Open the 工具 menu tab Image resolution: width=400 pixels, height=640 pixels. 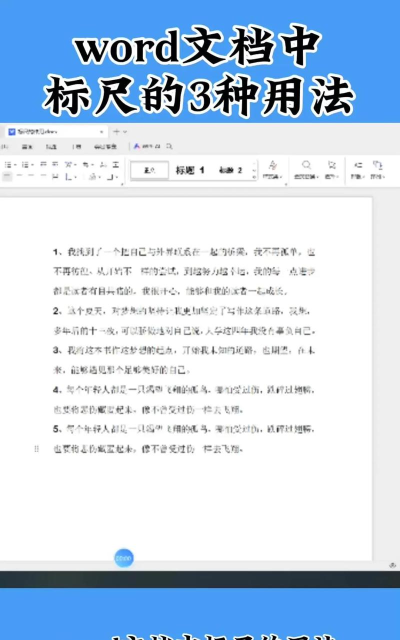pyautogui.click(x=77, y=147)
